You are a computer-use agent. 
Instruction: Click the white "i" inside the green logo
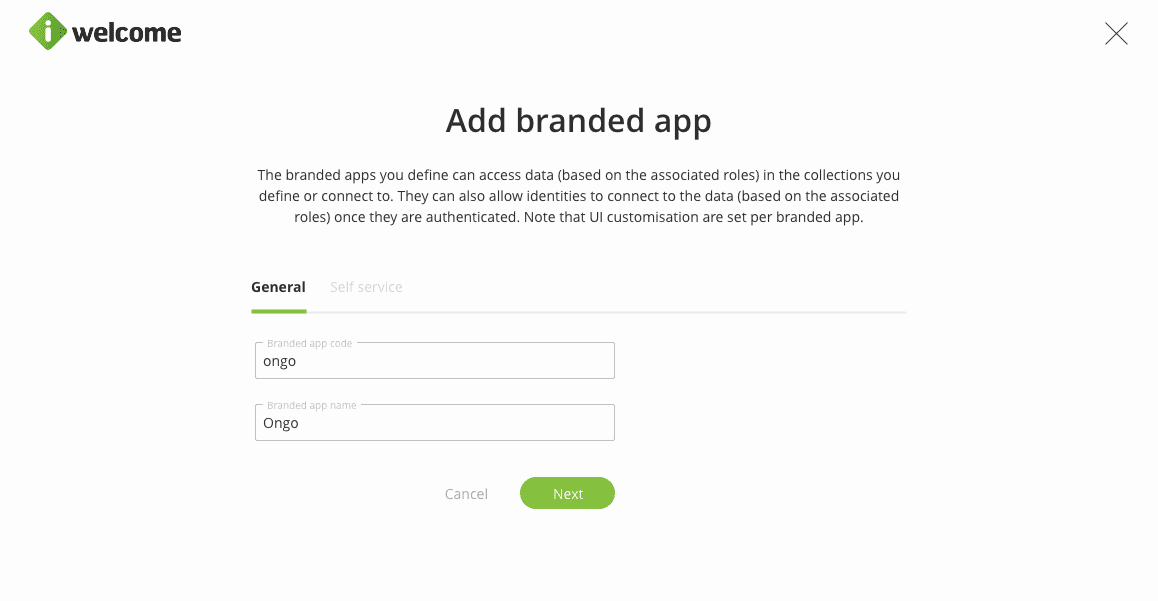pyautogui.click(x=48, y=32)
